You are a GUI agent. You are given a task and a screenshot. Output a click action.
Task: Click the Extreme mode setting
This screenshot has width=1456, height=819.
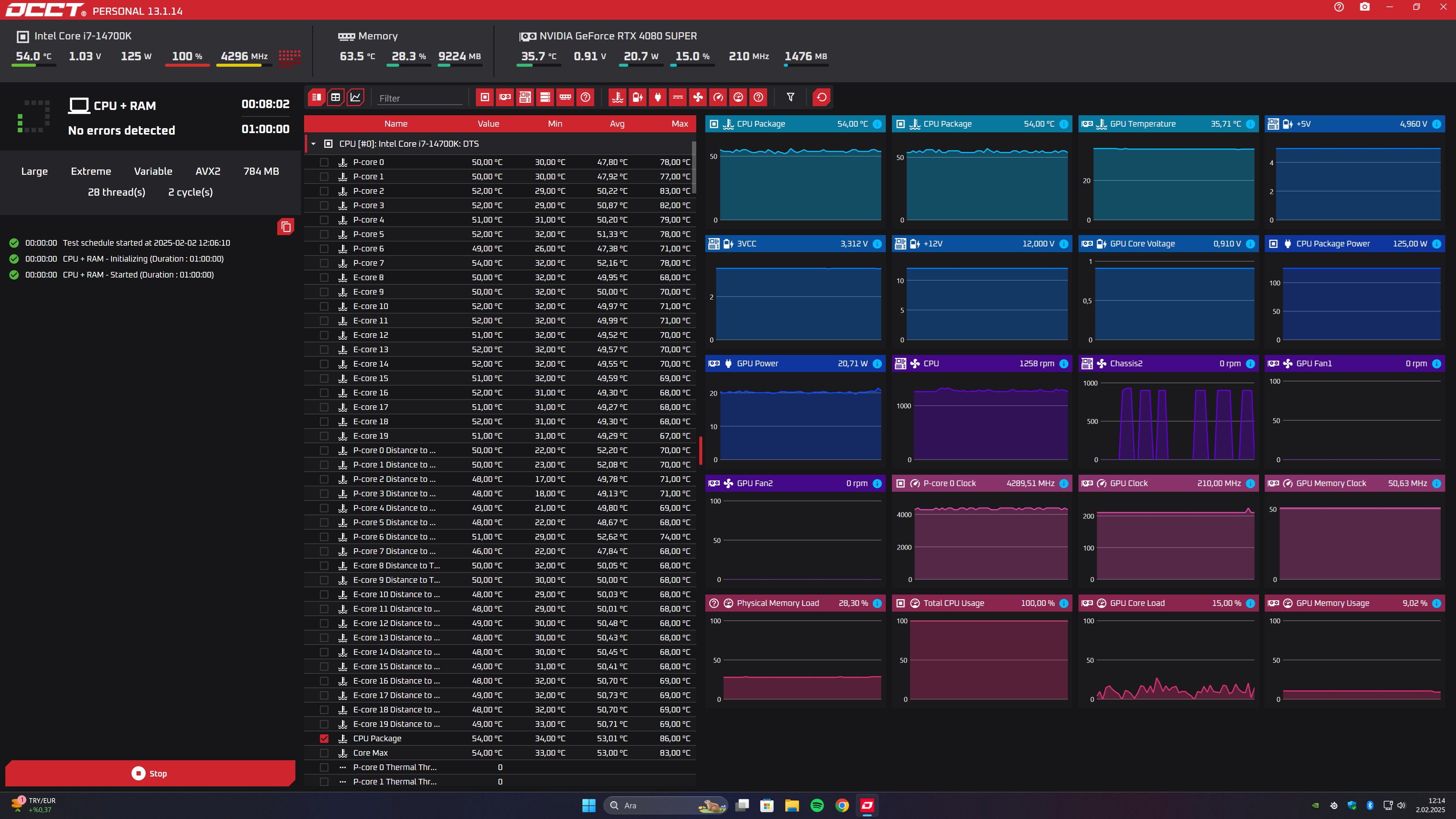[x=91, y=171]
